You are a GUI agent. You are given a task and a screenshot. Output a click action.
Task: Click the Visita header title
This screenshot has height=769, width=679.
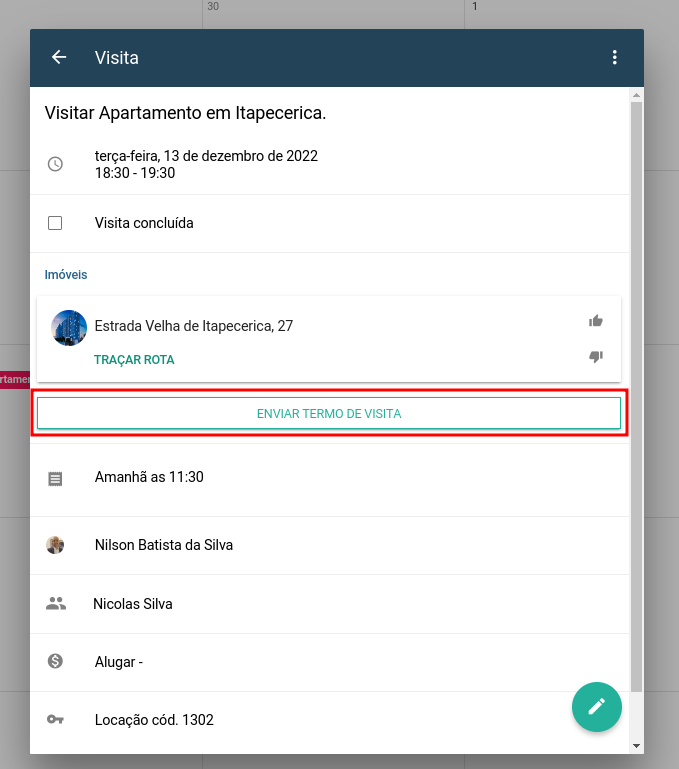117,58
